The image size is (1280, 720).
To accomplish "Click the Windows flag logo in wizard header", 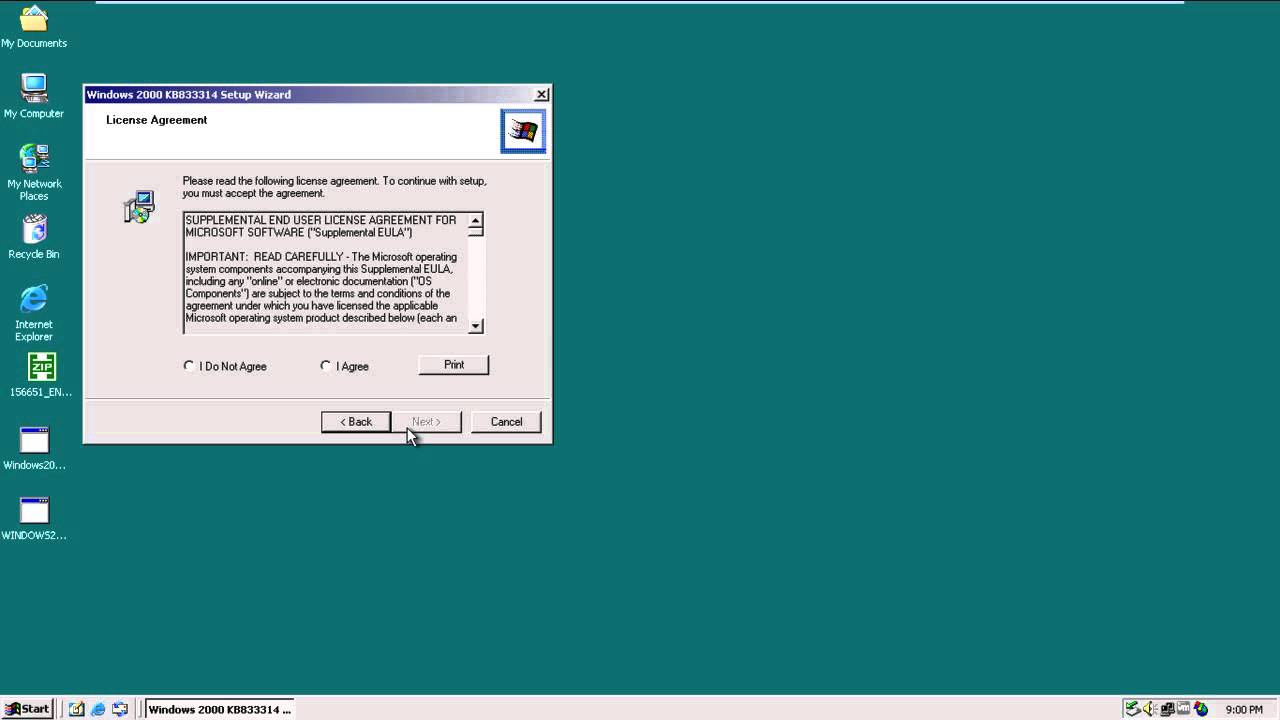I will pyautogui.click(x=523, y=131).
